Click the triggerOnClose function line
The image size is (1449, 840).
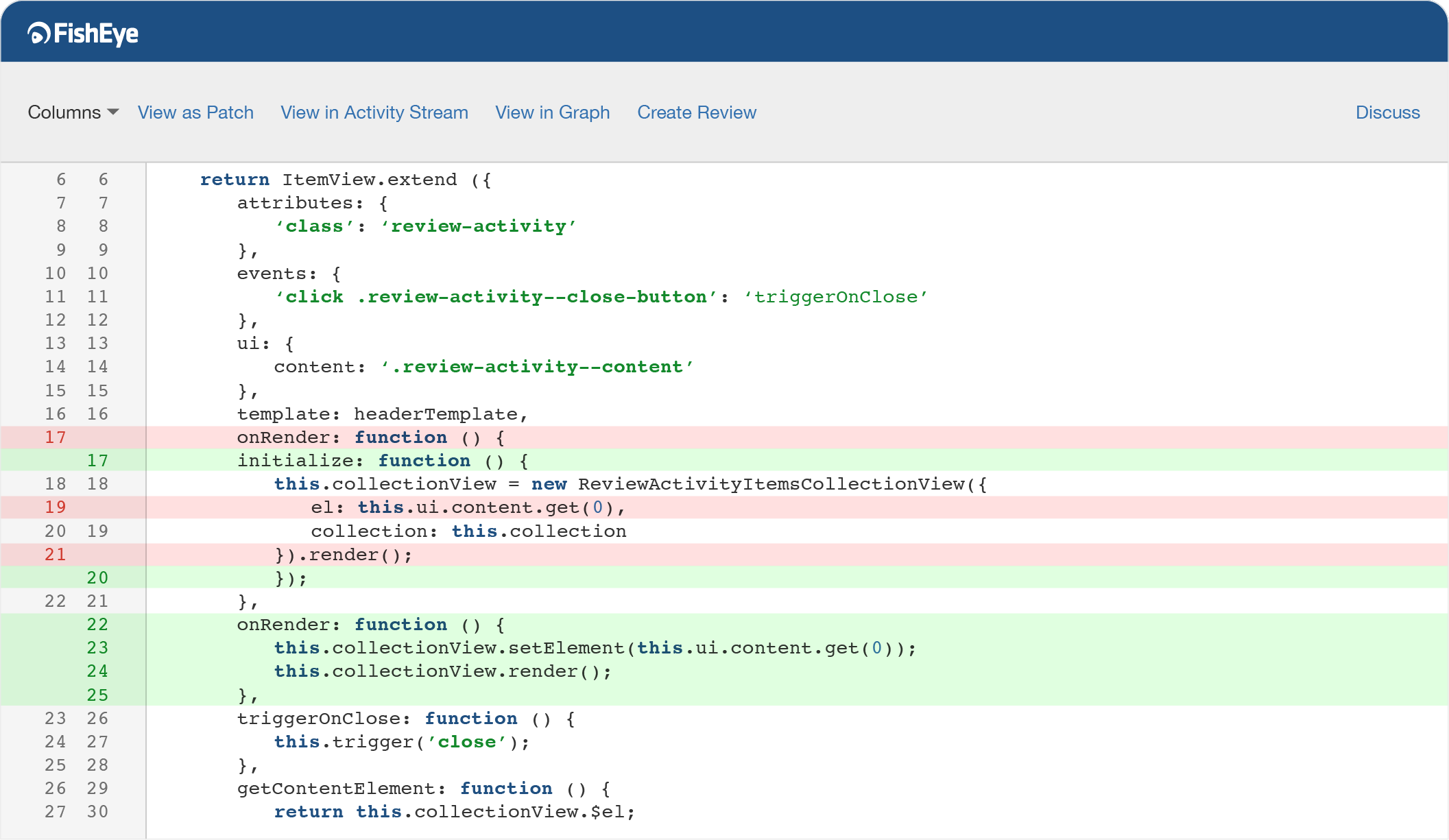405,719
